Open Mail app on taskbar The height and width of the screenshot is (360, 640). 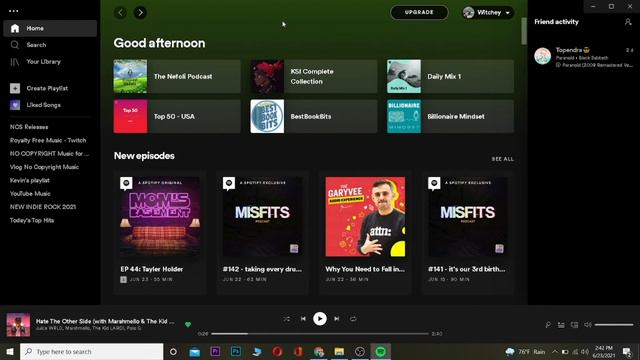pos(195,351)
